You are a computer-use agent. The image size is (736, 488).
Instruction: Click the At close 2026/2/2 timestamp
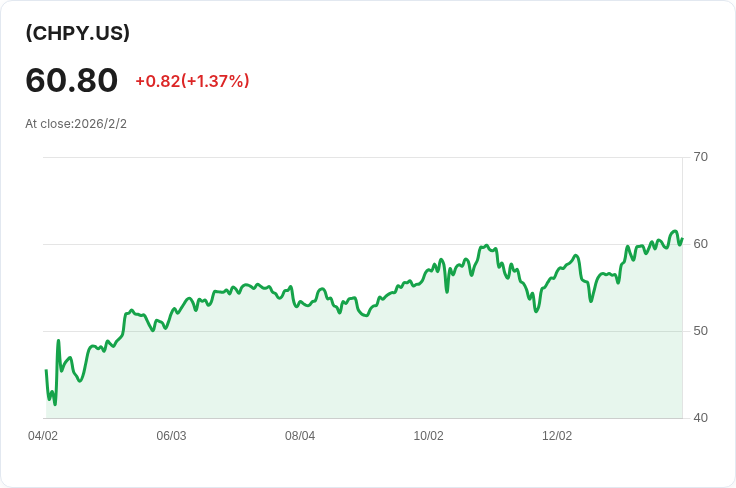pyautogui.click(x=76, y=124)
